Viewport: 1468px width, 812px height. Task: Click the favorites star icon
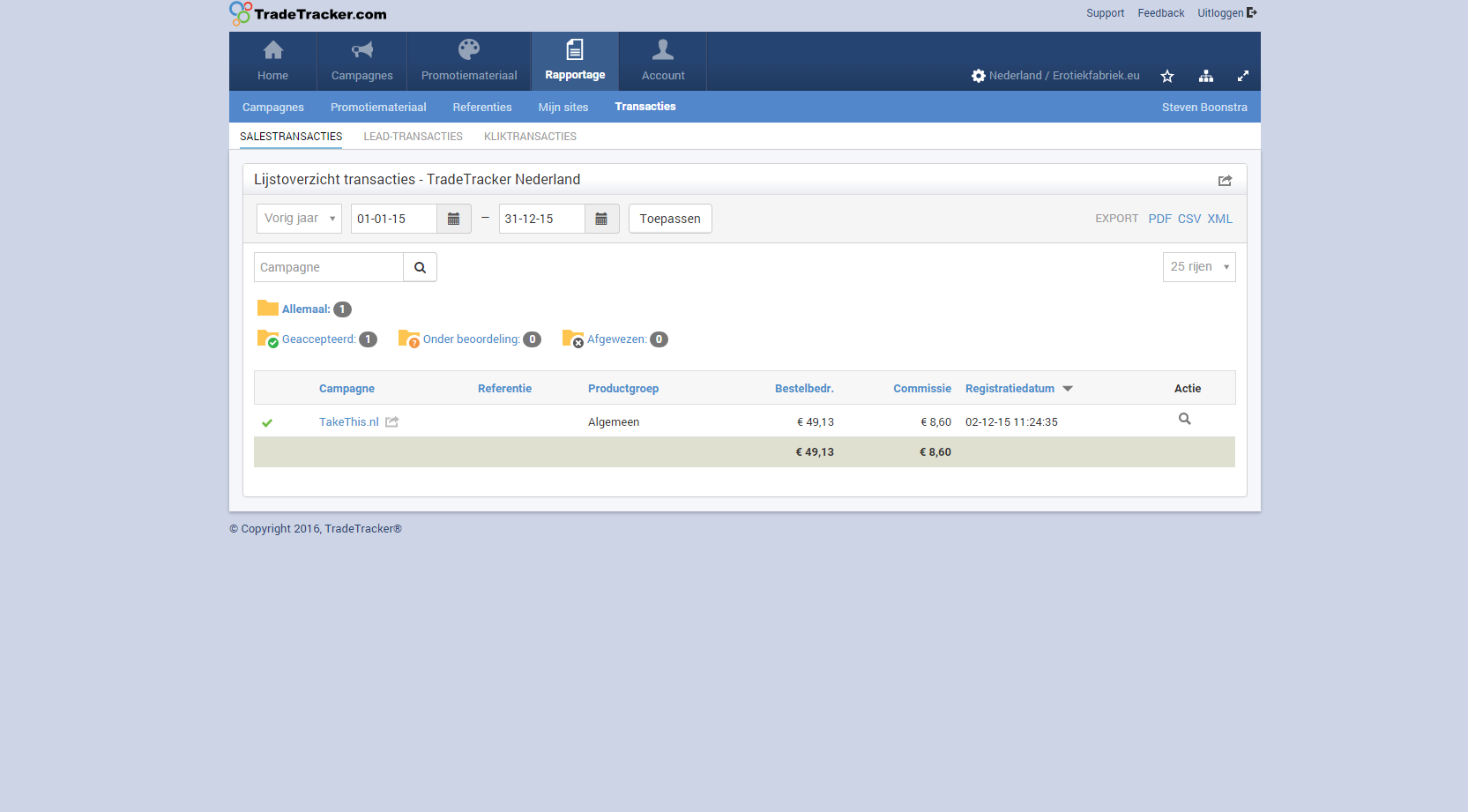1167,76
